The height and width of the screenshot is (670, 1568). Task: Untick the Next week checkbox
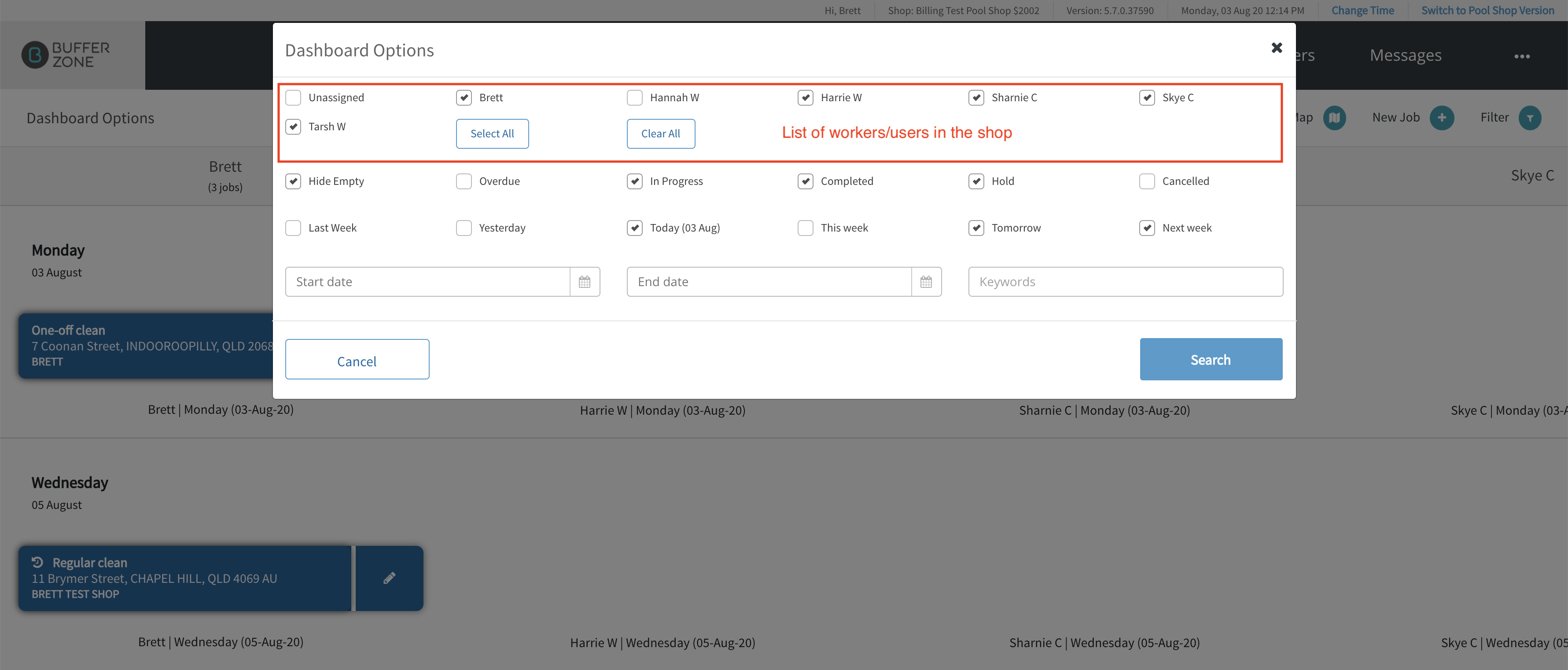1148,228
